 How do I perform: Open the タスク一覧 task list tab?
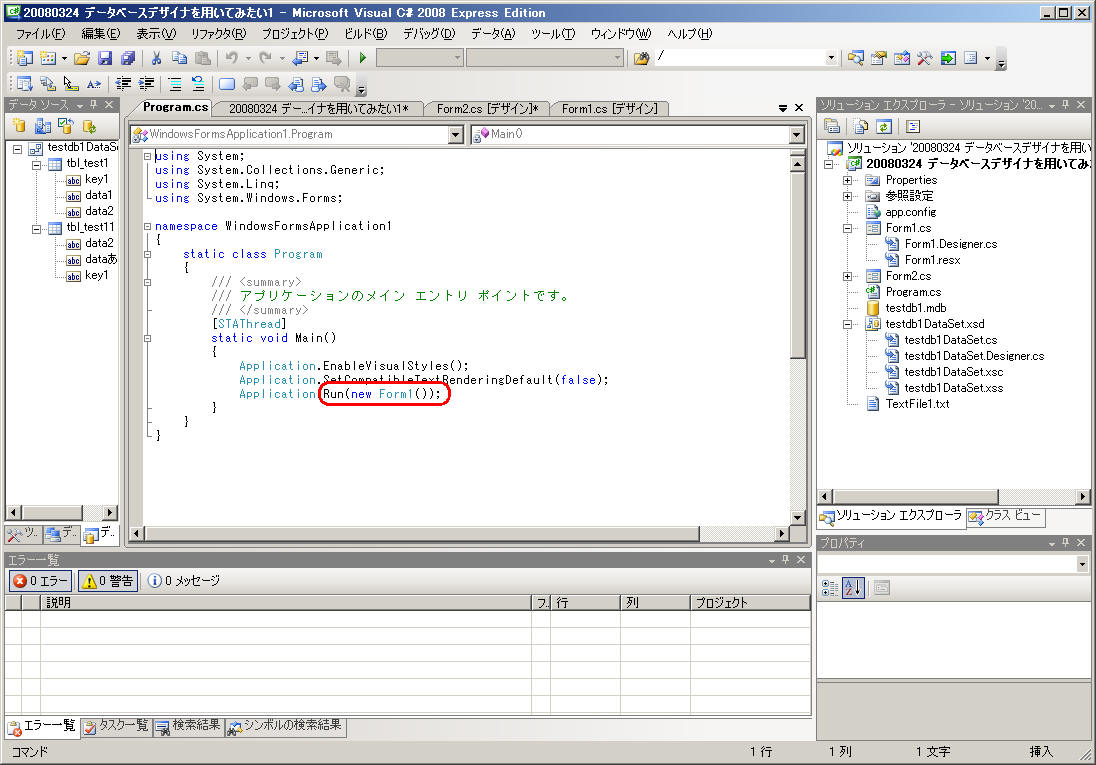117,726
